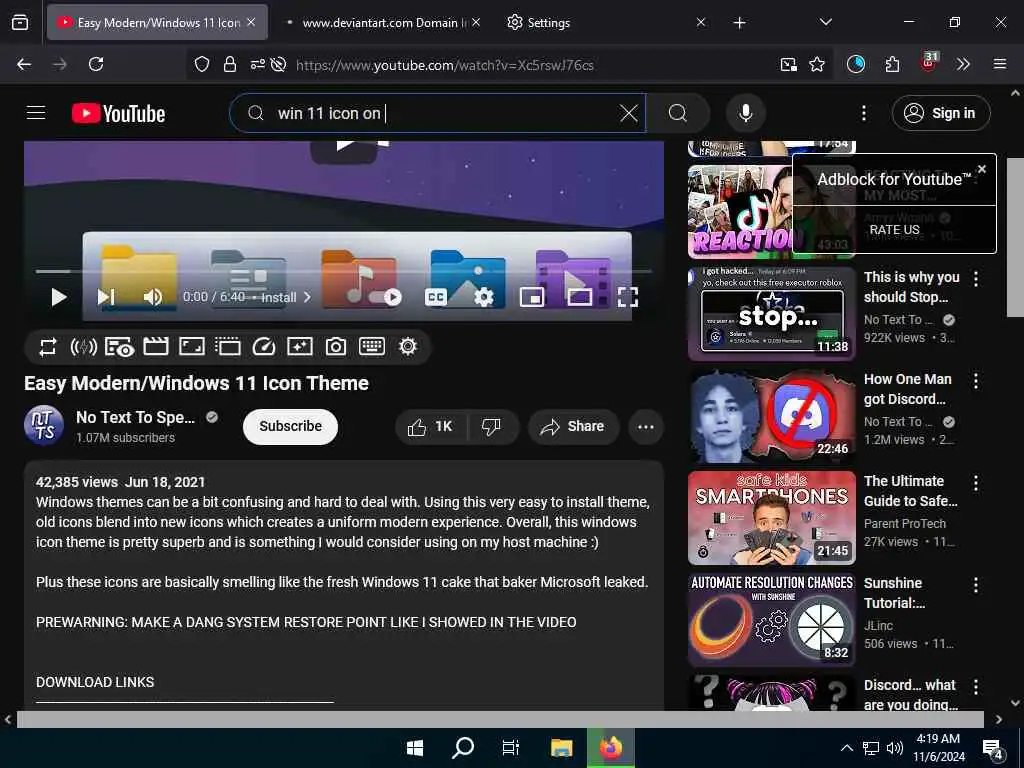This screenshot has width=1024, height=768.
Task: Click the window-with-eye icon below the player
Action: 120,347
